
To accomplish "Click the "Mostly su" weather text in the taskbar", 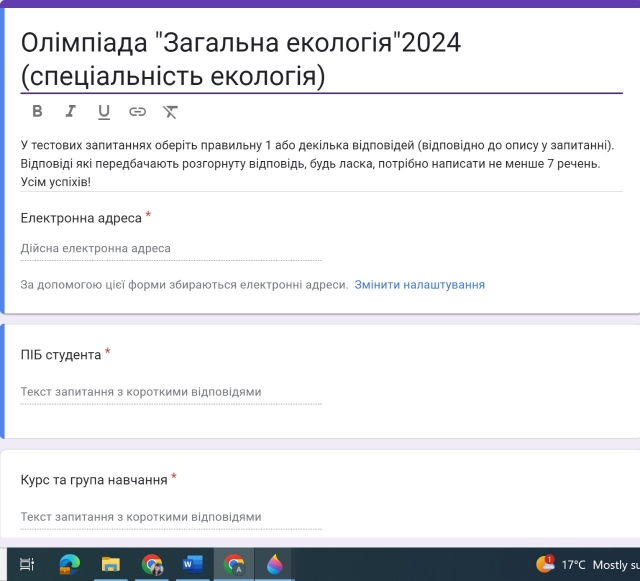I will [x=616, y=565].
